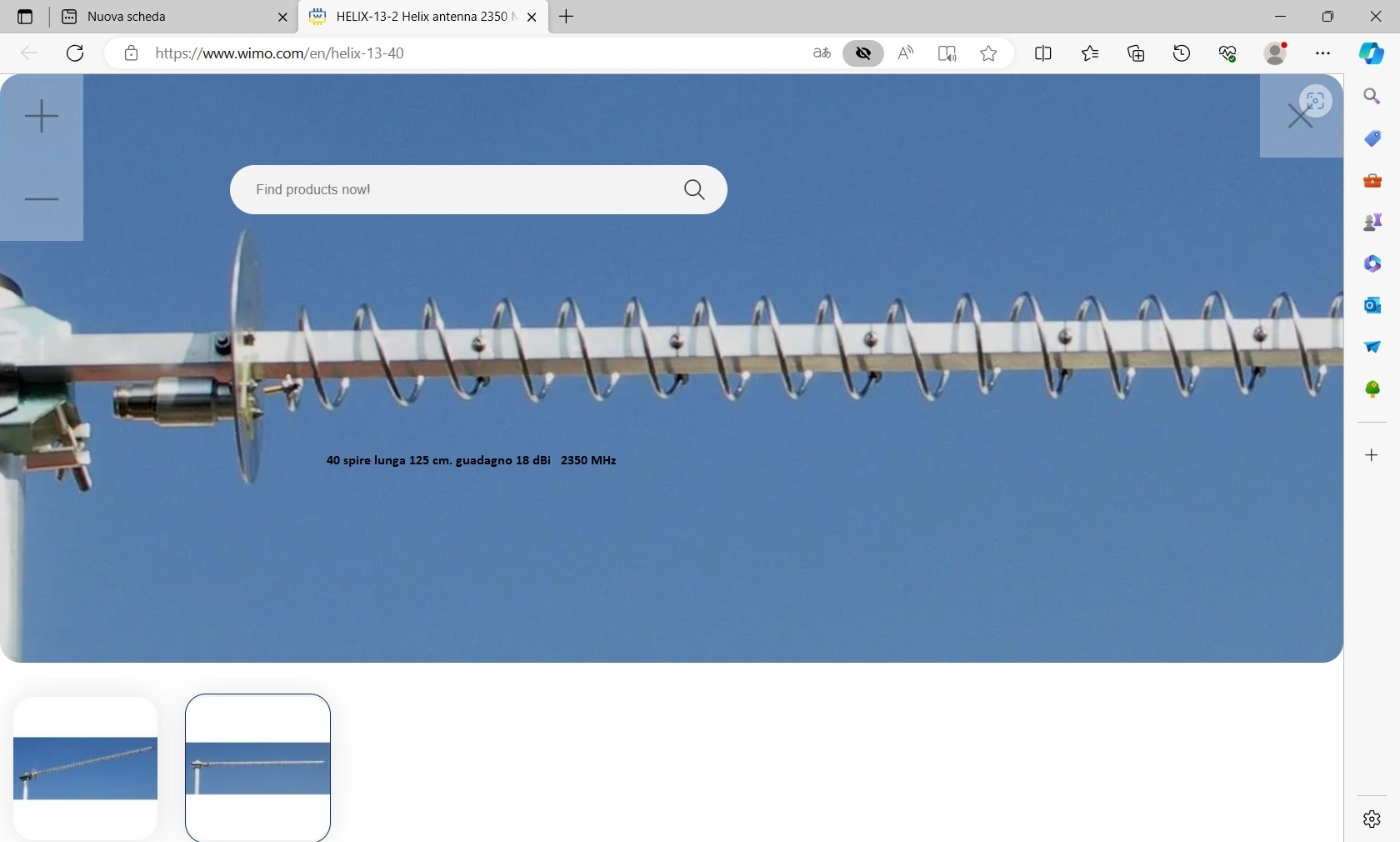Viewport: 1400px width, 842px height.
Task: Zoom in on the antenna image
Action: [x=41, y=116]
